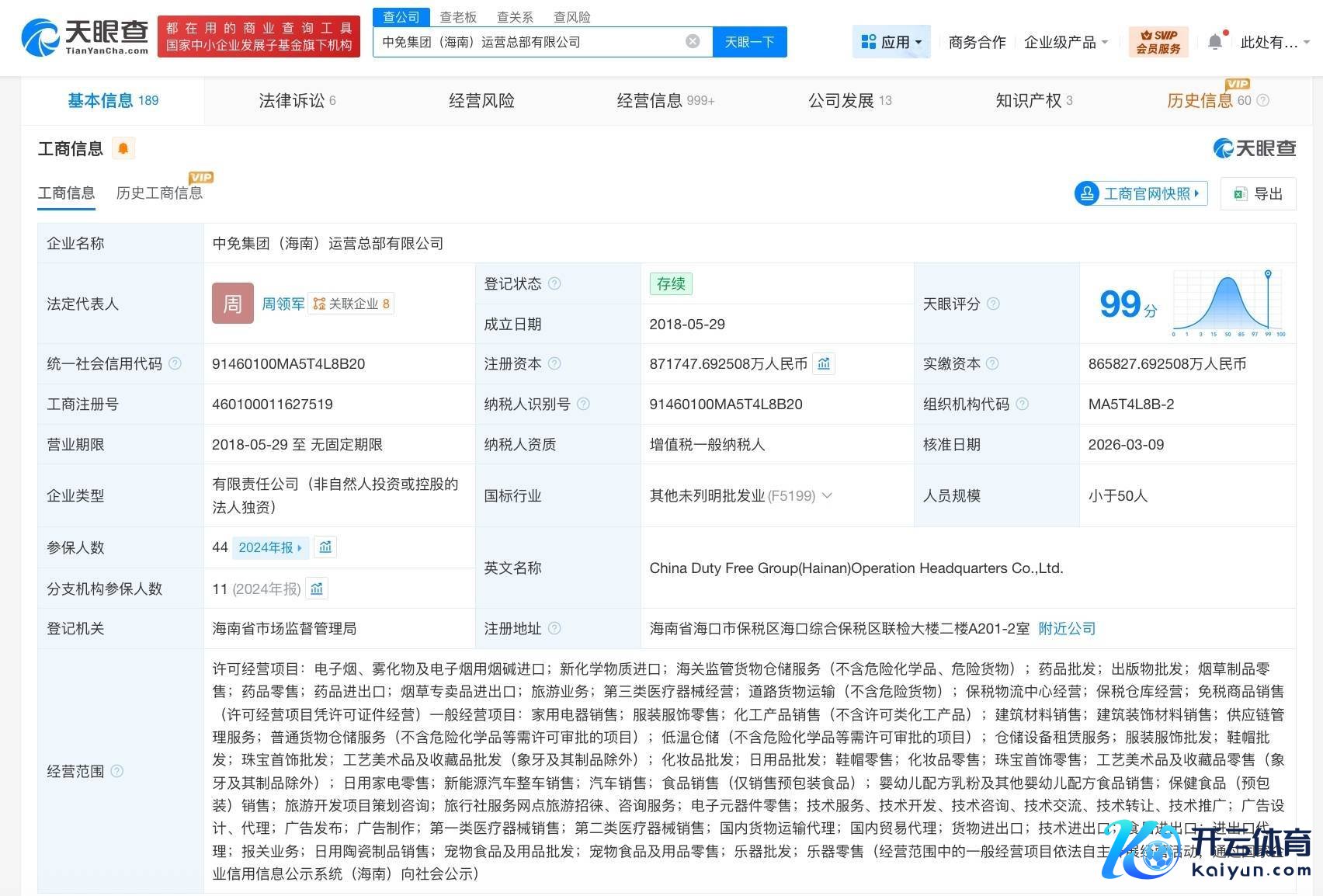Open the registered capital chart icon

click(x=824, y=363)
